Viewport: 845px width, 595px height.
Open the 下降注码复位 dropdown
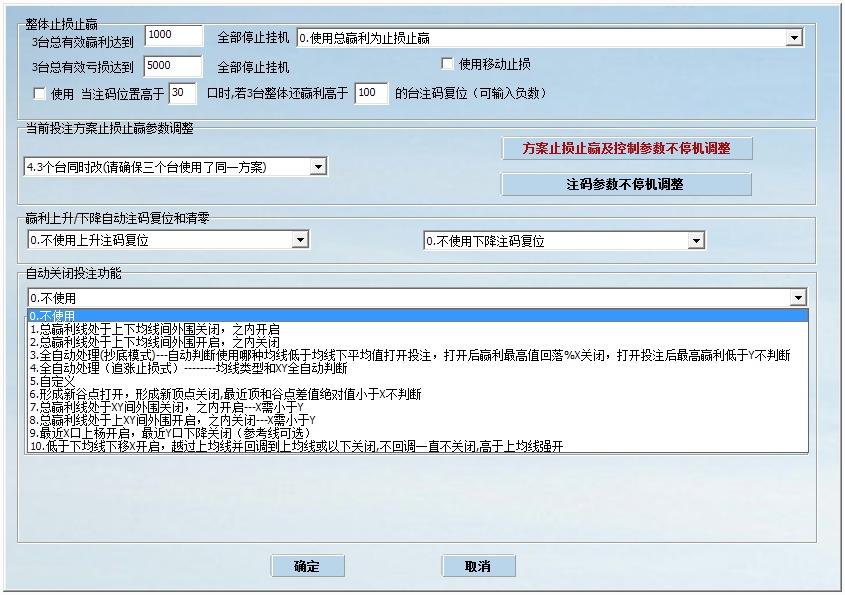(694, 240)
